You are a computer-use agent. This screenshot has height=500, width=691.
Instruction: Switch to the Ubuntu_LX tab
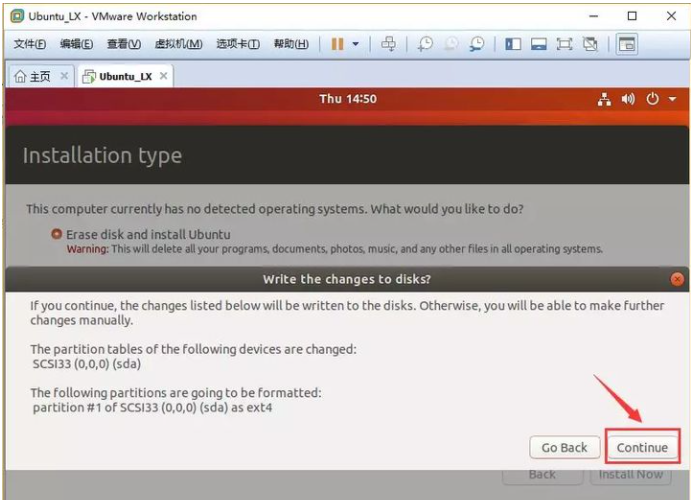(118, 76)
